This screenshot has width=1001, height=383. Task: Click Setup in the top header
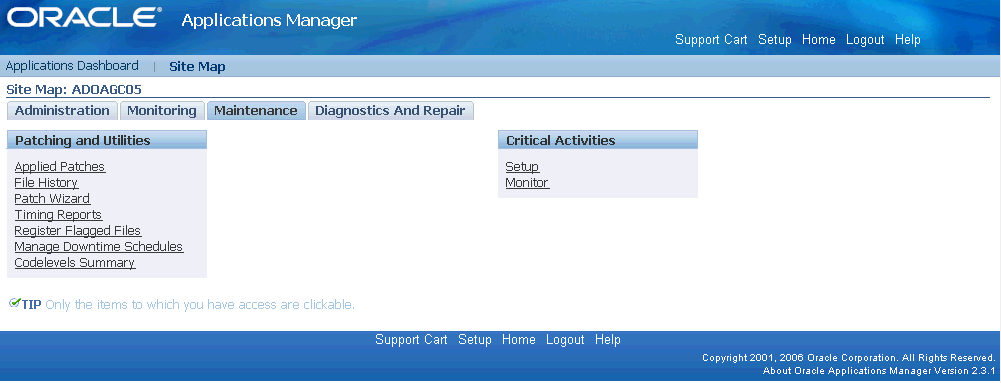775,40
